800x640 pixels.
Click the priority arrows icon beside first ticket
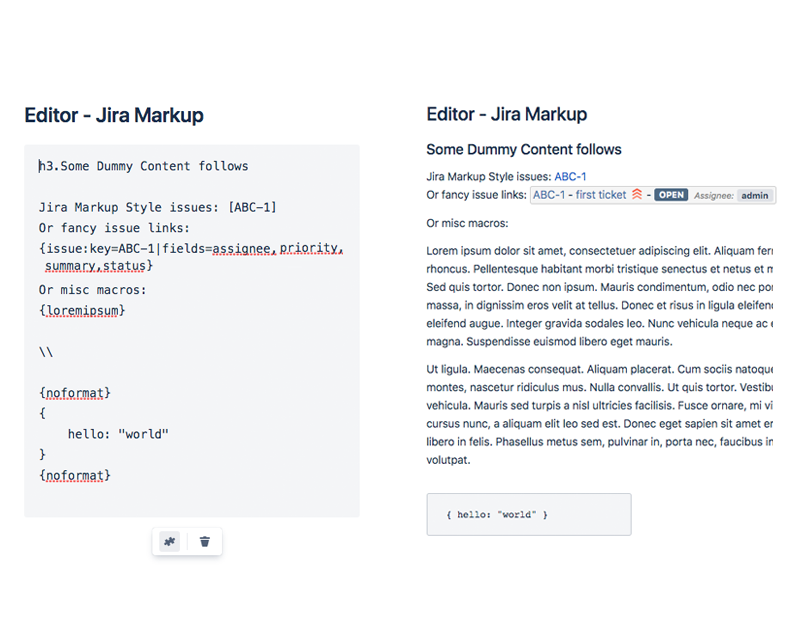click(637, 194)
